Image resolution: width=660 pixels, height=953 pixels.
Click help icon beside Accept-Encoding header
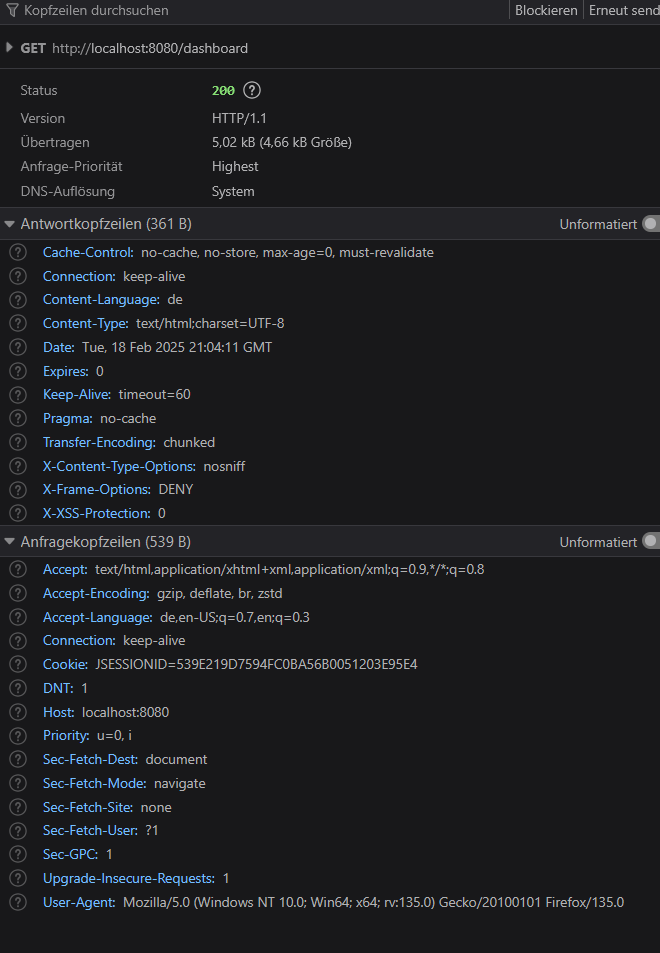(18, 593)
